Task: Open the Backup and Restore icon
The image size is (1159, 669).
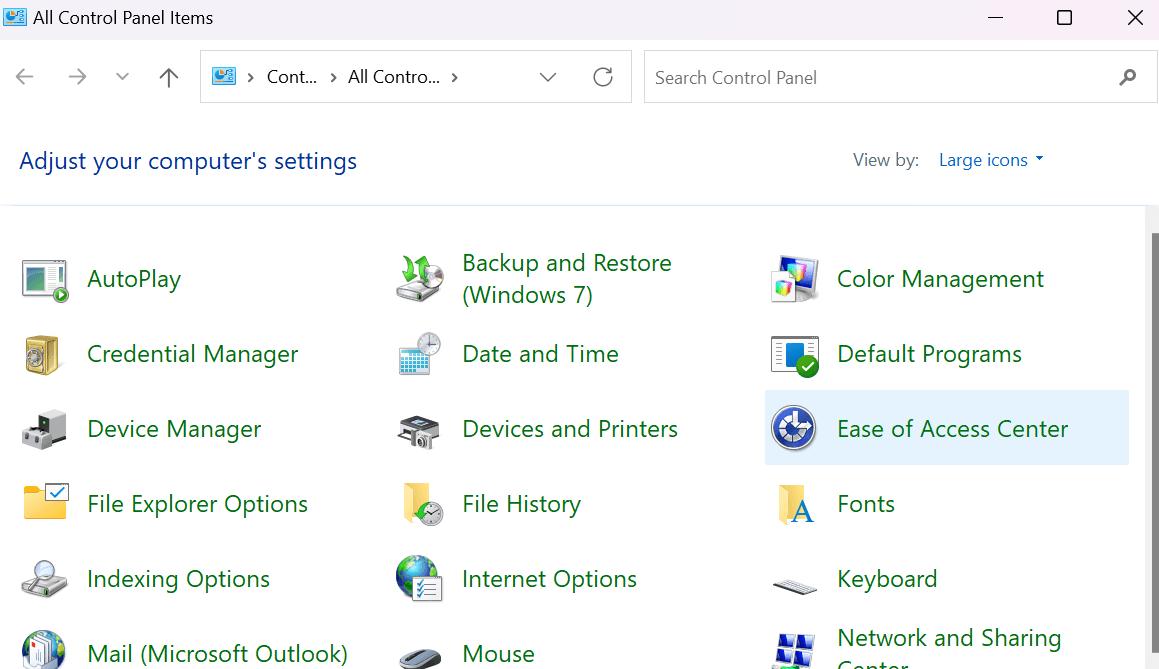Action: (x=420, y=279)
